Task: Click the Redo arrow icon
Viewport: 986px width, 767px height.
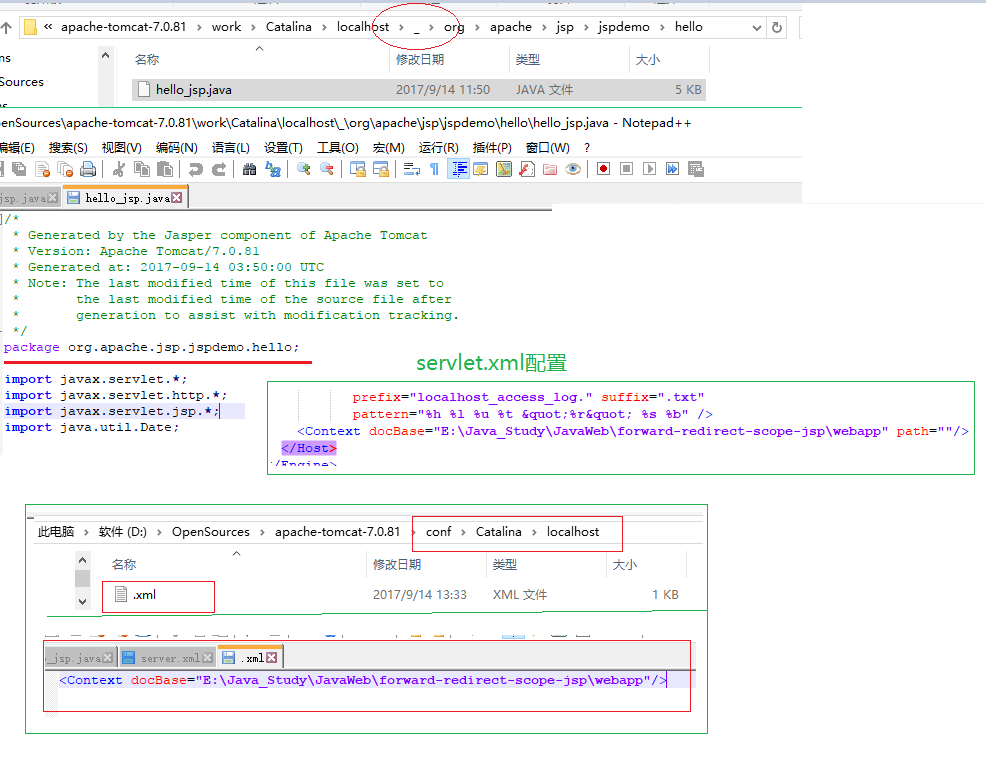Action: coord(219,169)
